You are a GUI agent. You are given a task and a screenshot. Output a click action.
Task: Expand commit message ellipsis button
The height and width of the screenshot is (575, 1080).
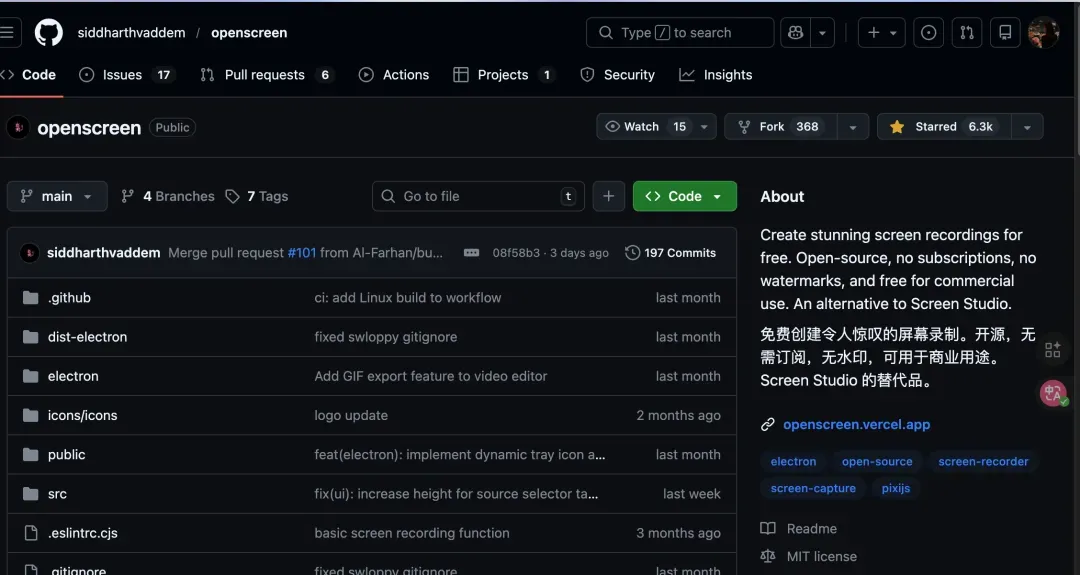click(471, 253)
